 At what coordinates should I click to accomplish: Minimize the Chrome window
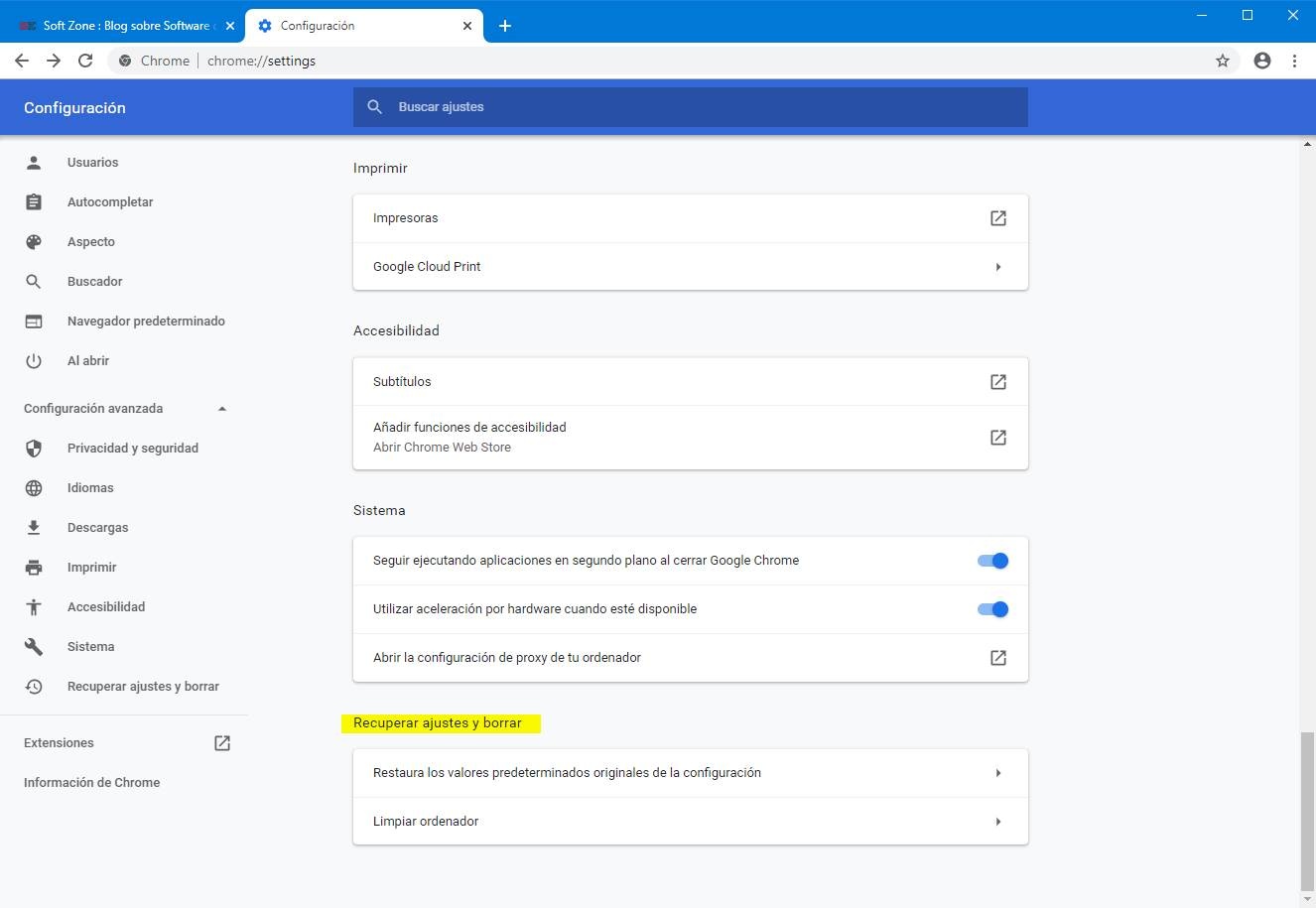pos(1202,15)
